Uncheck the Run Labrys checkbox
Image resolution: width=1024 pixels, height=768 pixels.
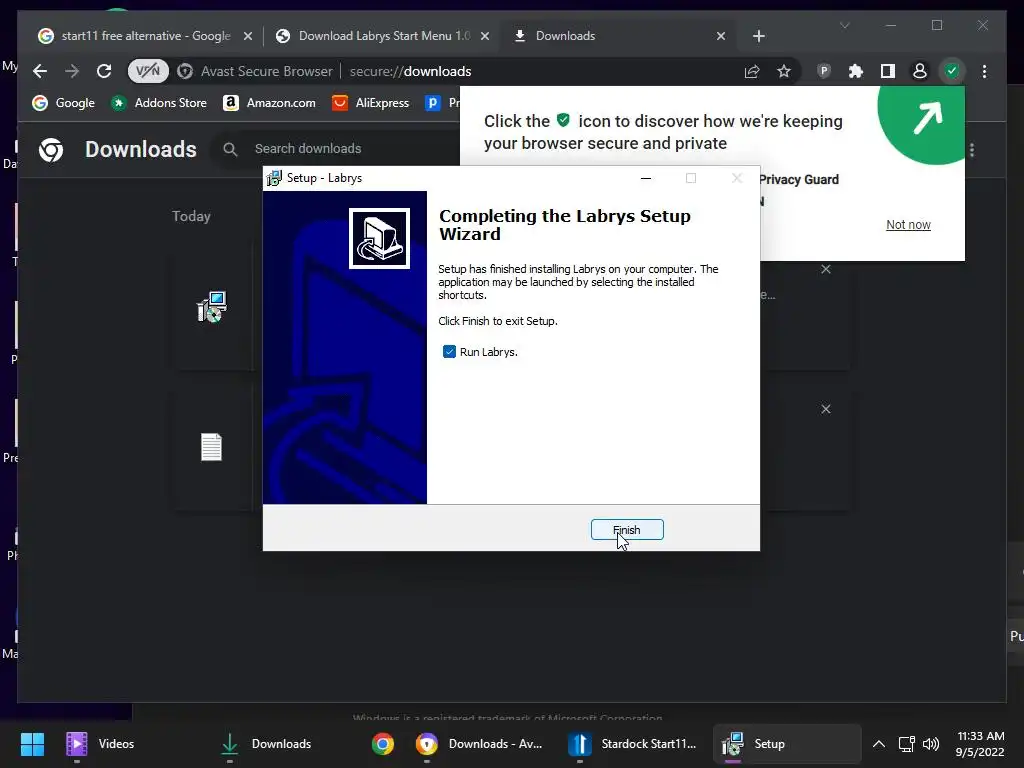click(x=449, y=352)
